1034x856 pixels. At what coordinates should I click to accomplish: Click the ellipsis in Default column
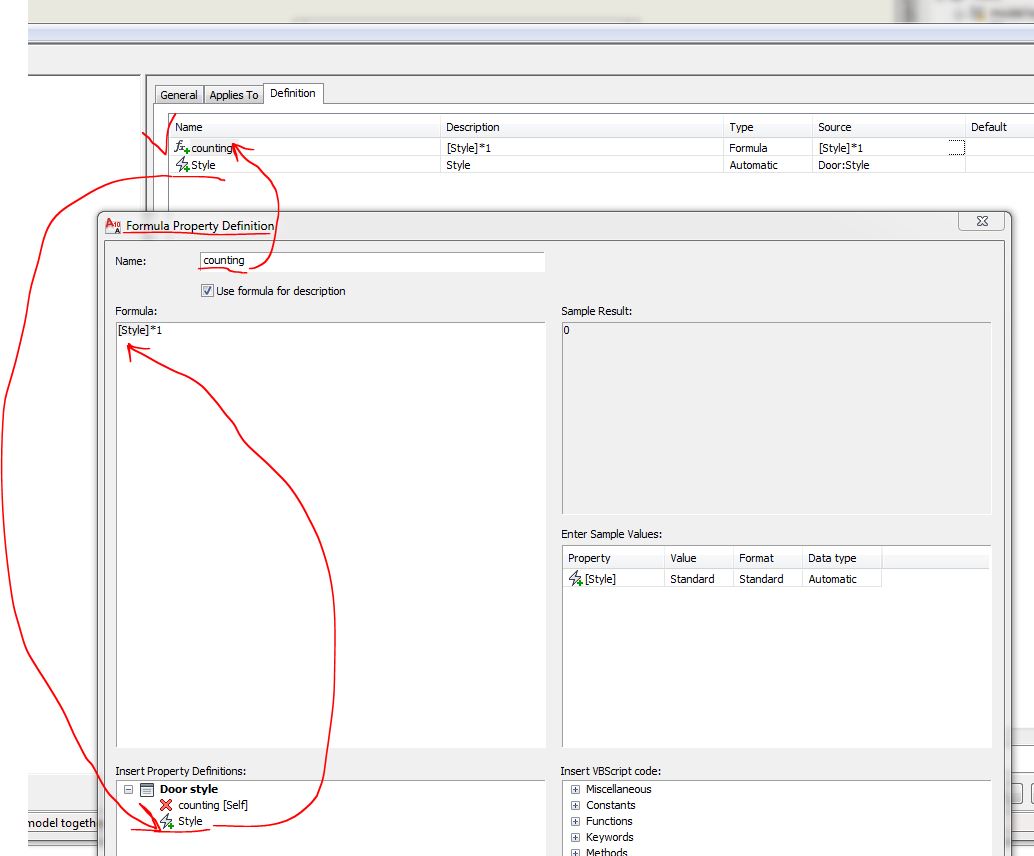click(957, 147)
